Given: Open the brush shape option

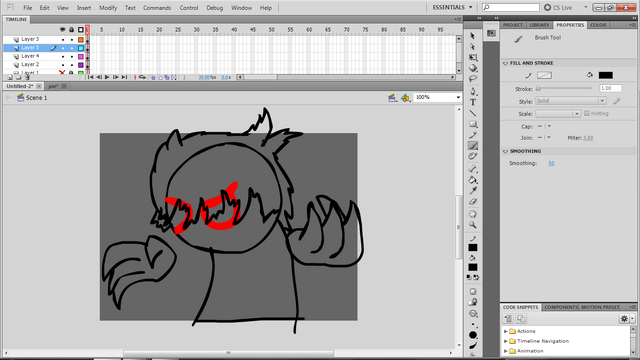Looking at the screenshot, I should [x=473, y=335].
